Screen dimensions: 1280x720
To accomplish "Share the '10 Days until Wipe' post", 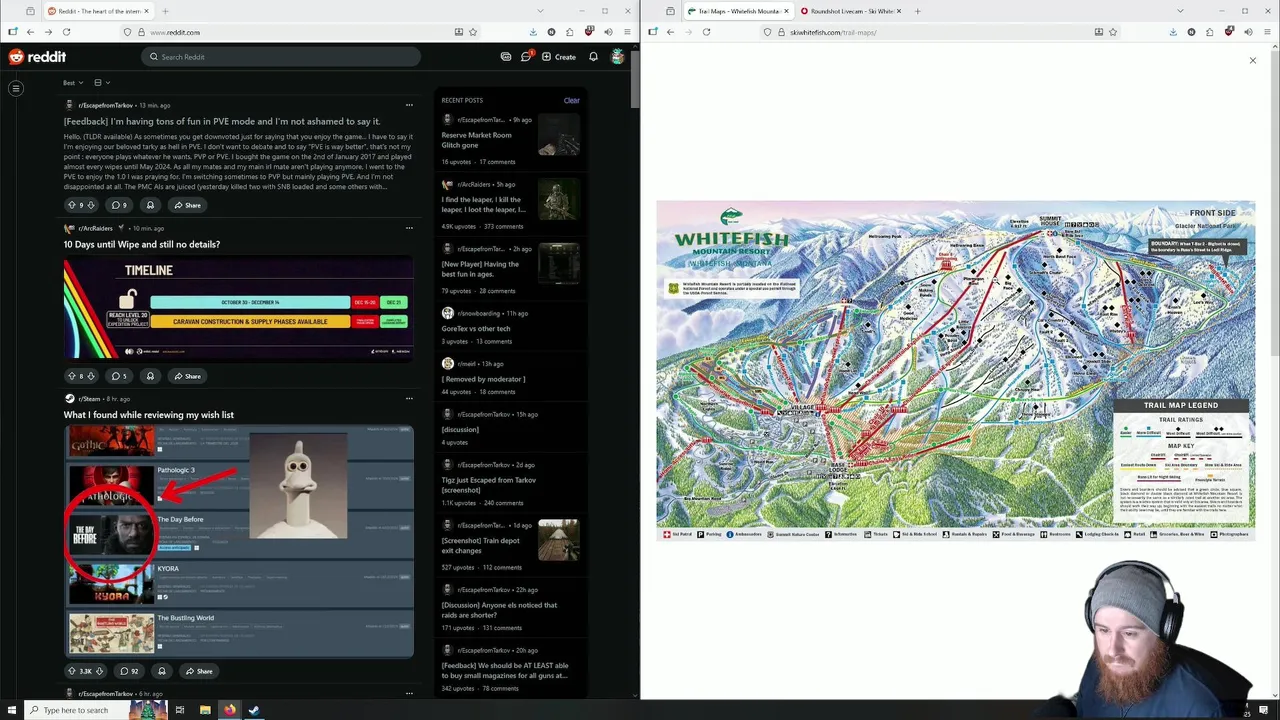I will click(187, 376).
